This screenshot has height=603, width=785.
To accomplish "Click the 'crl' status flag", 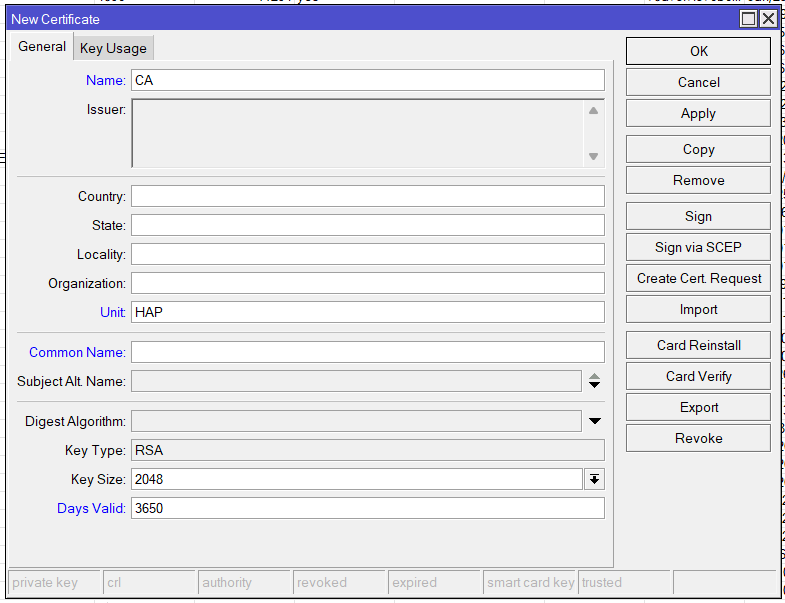I will (x=150, y=582).
